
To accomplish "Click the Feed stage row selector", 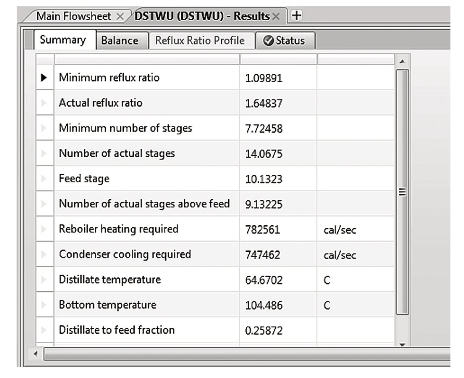I will coord(44,178).
